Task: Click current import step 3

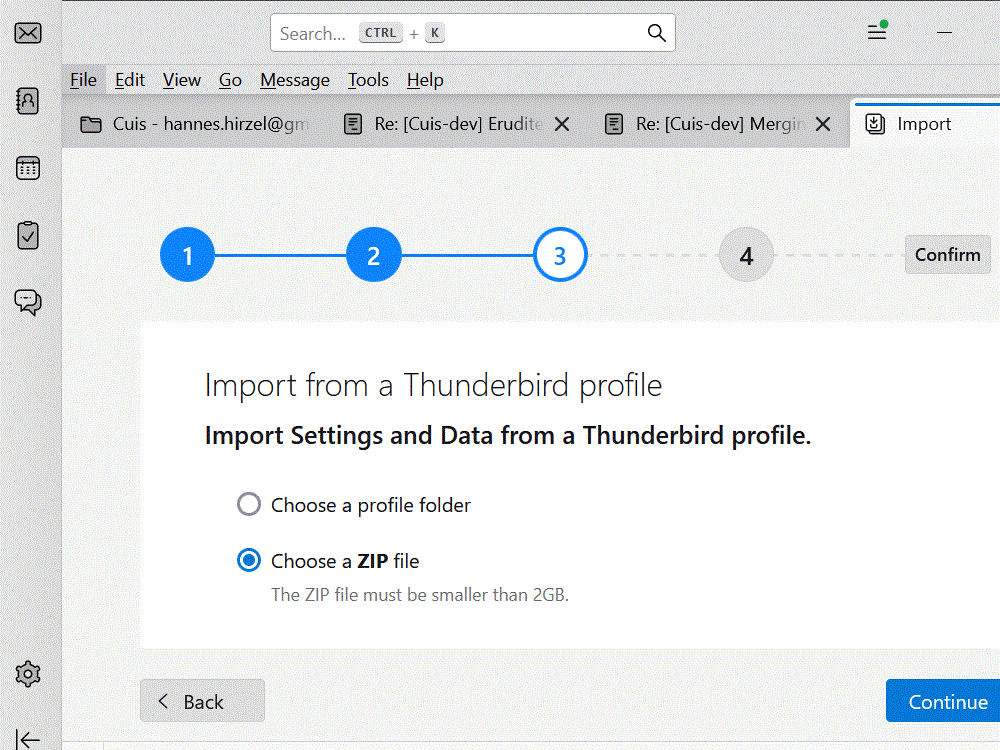Action: pos(560,254)
